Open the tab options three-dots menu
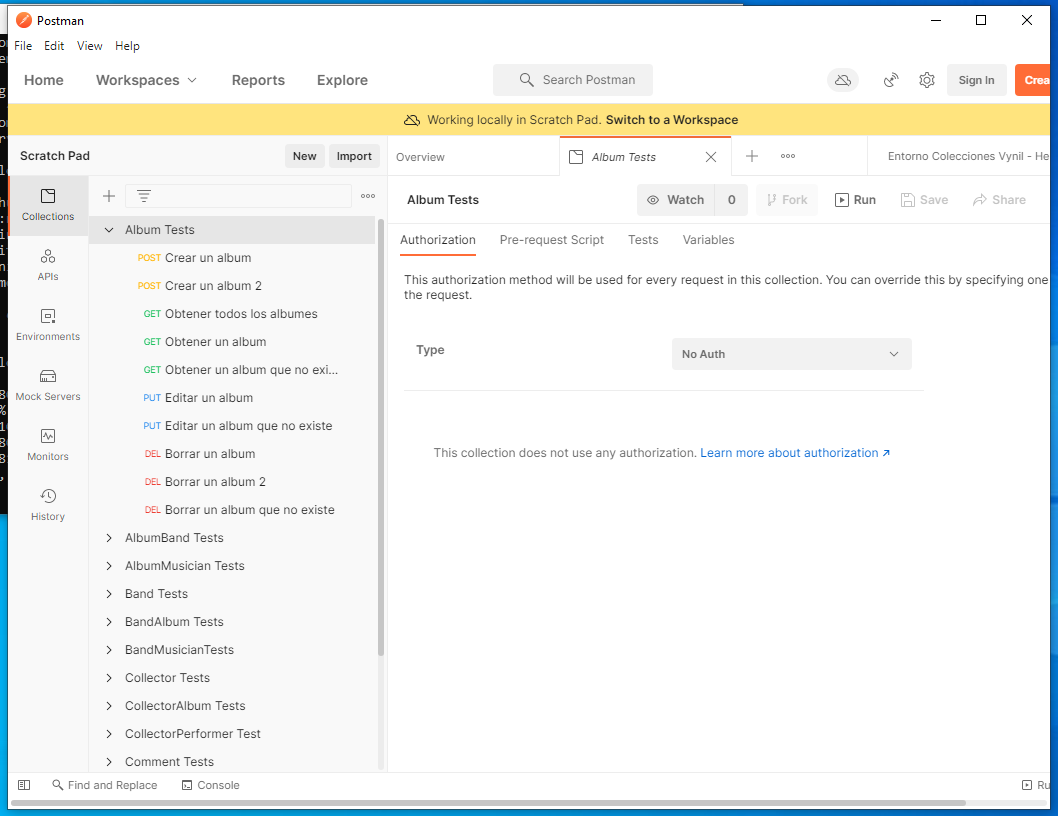Screen dimensions: 1058x816 tap(788, 157)
